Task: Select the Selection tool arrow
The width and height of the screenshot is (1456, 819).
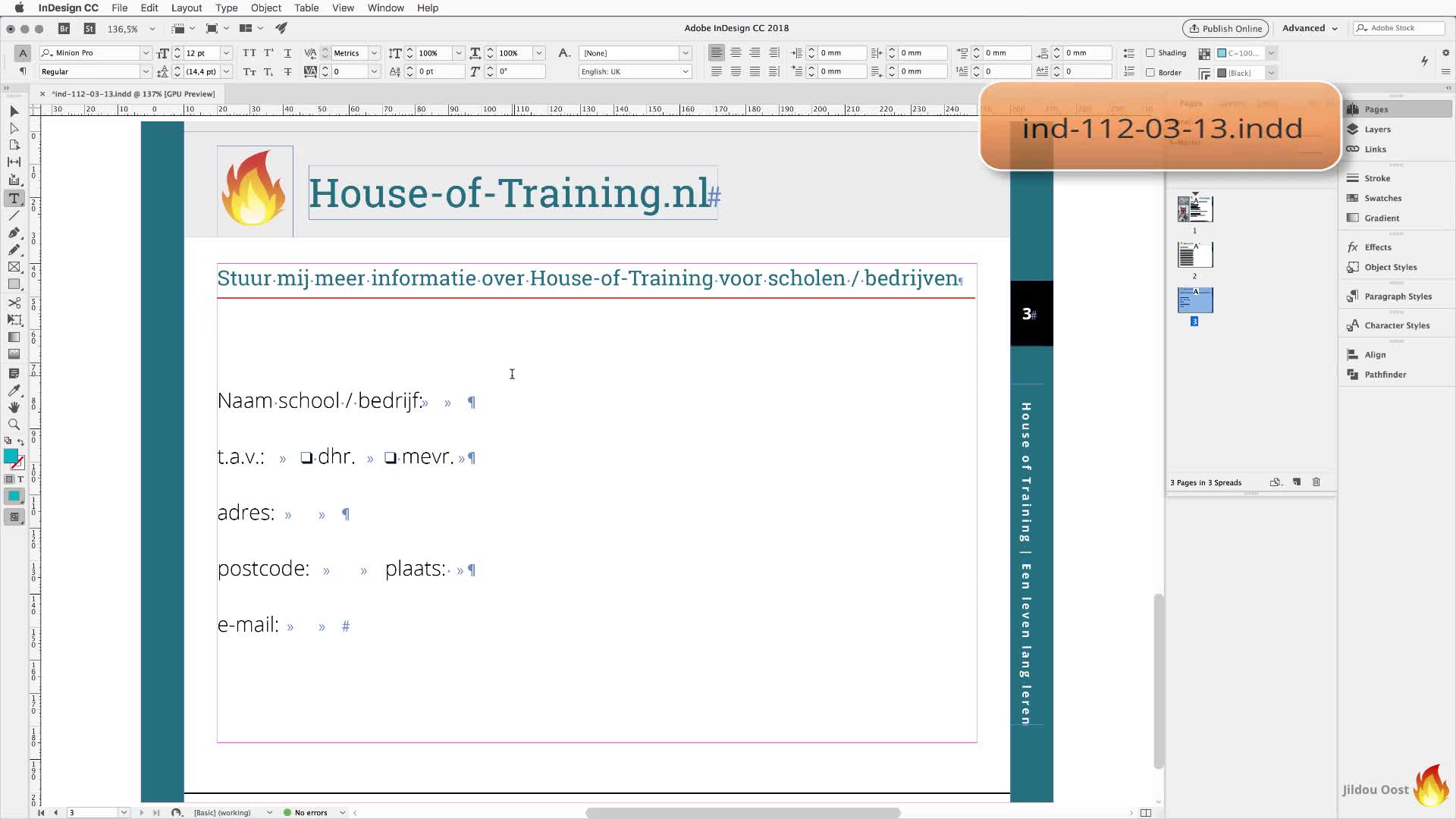Action: [14, 111]
